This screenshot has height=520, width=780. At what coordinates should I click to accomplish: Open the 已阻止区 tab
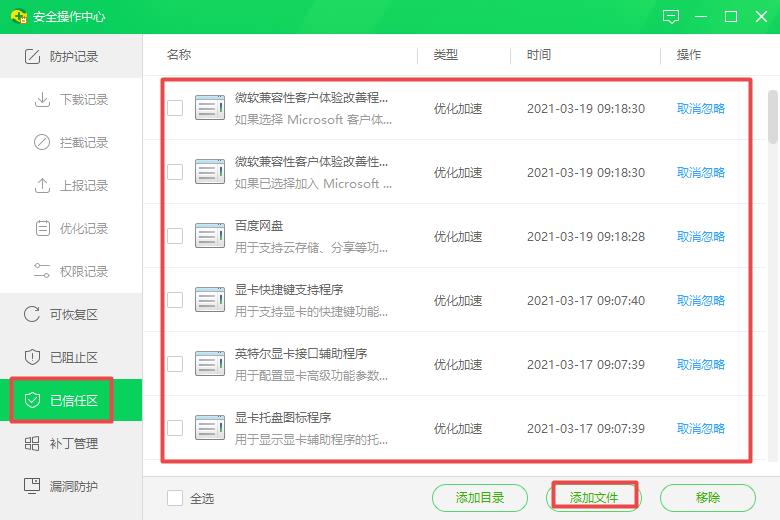tap(70, 358)
